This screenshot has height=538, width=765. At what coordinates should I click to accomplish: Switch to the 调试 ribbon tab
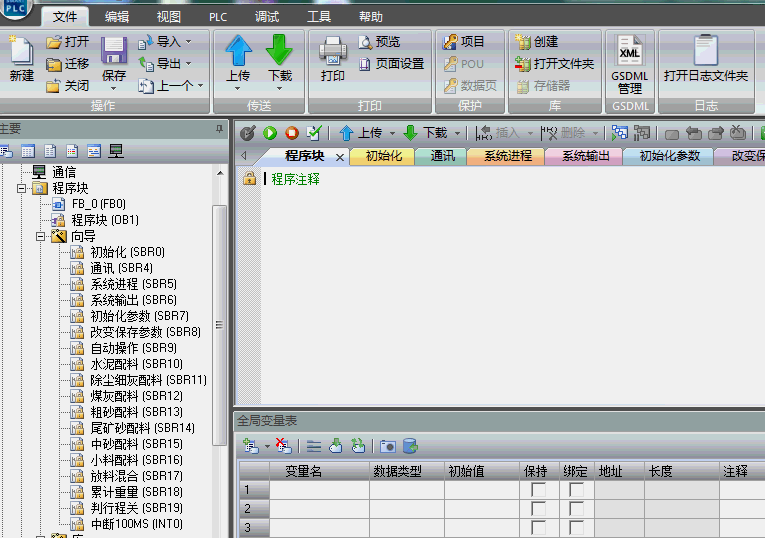[x=267, y=17]
